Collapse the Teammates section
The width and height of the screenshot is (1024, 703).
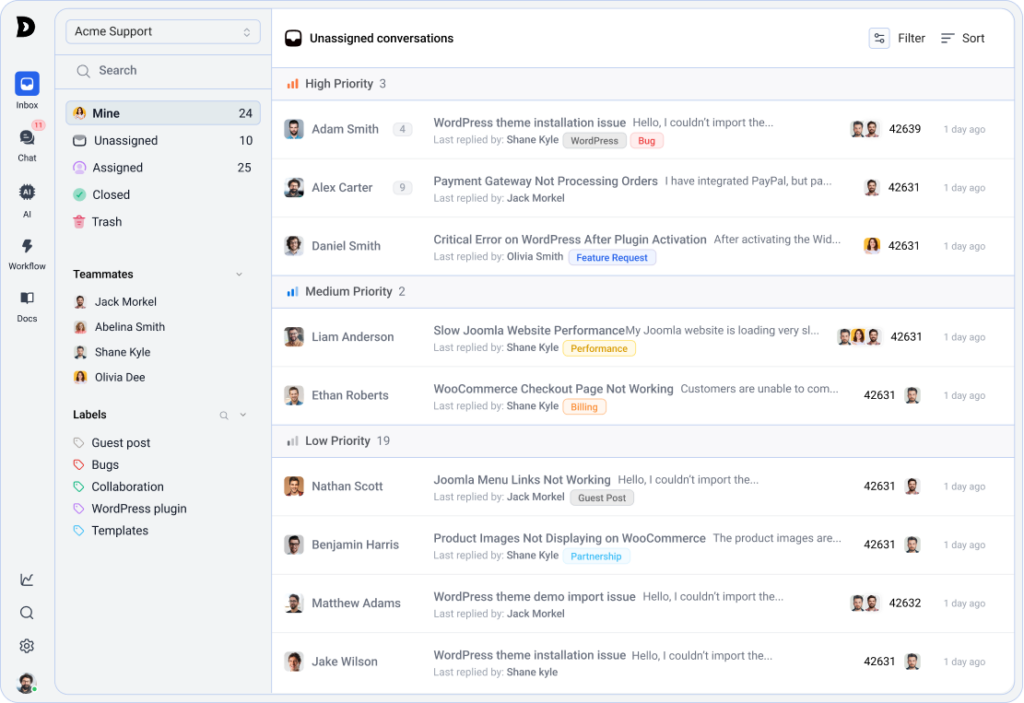tap(239, 273)
